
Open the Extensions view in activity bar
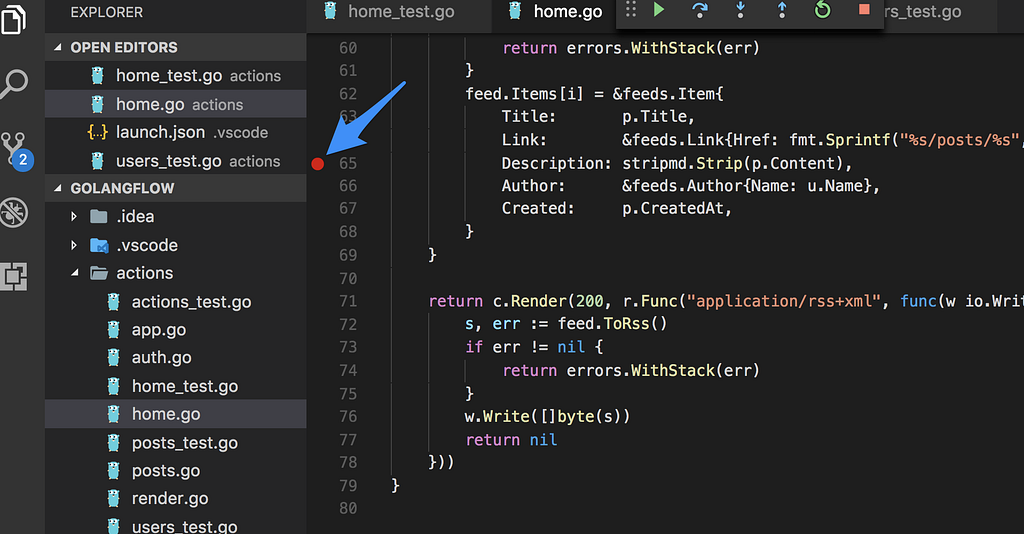[x=14, y=277]
